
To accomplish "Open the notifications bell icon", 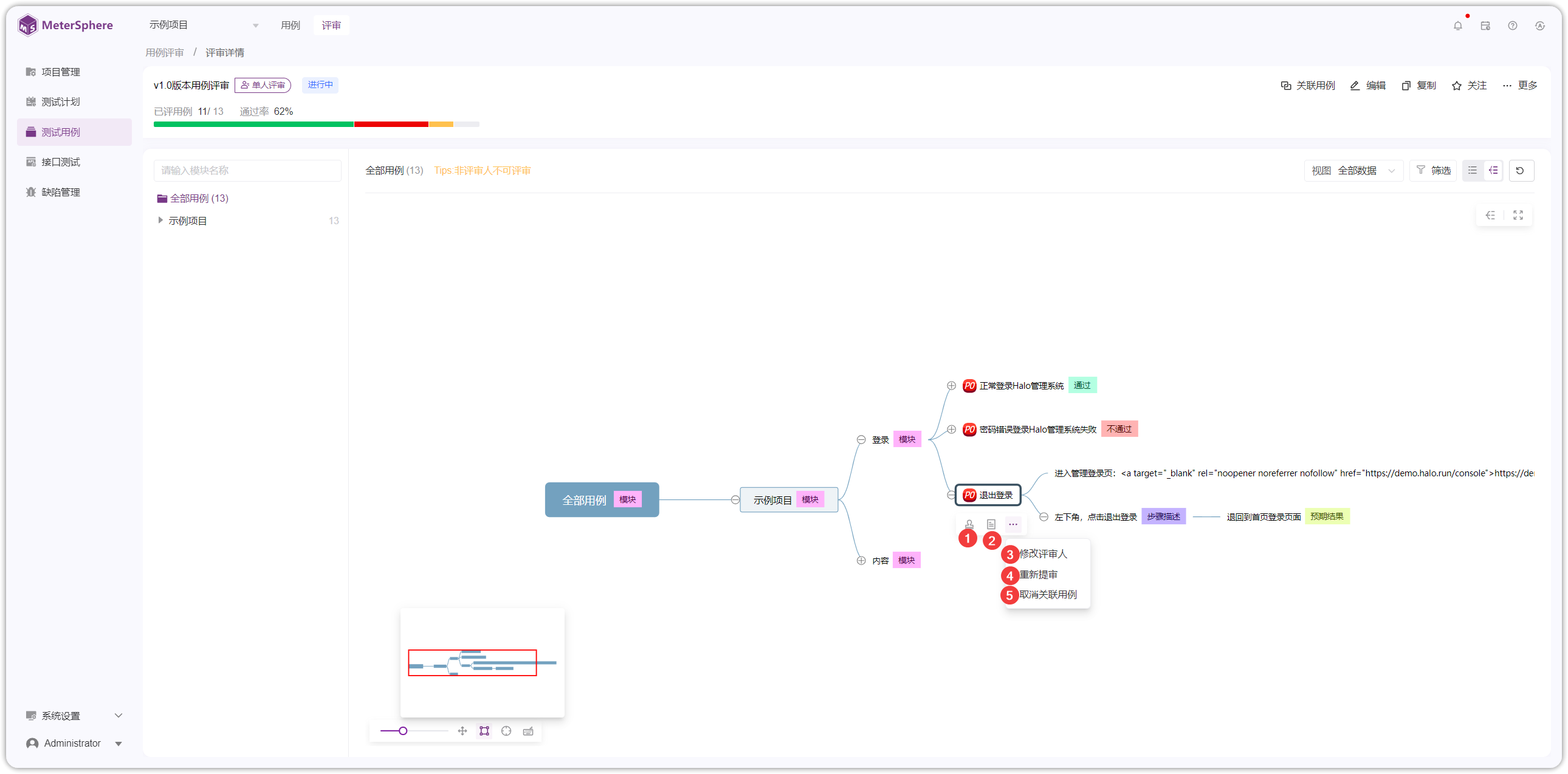I will 1458,26.
